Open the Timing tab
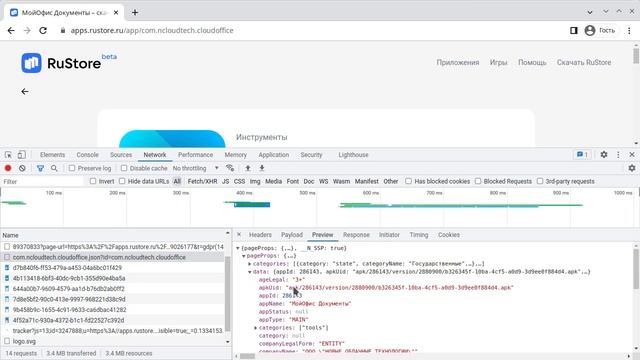 click(419, 235)
